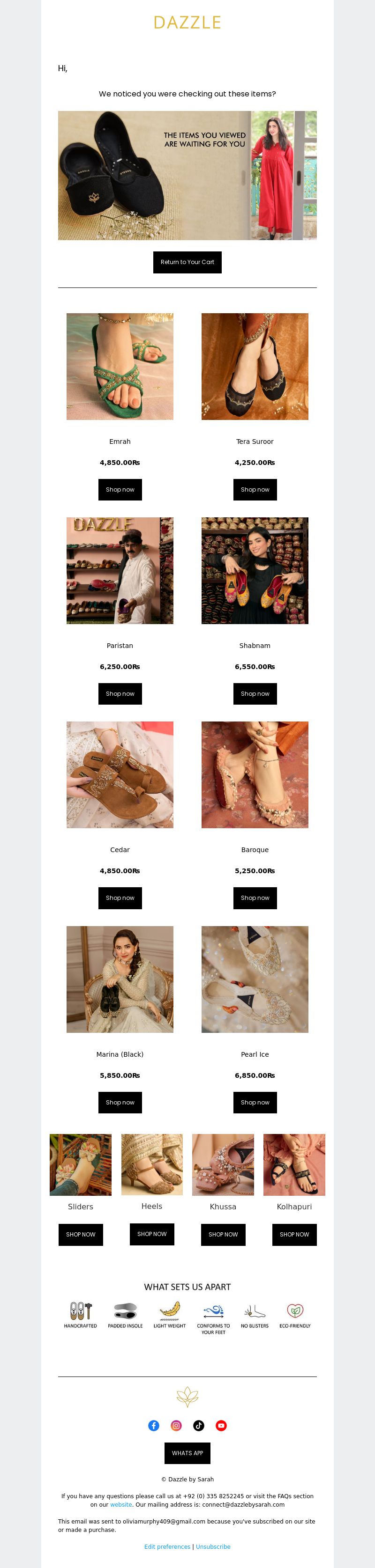Open the website link in footer
This screenshot has height=1568, width=375.
coord(121,1504)
